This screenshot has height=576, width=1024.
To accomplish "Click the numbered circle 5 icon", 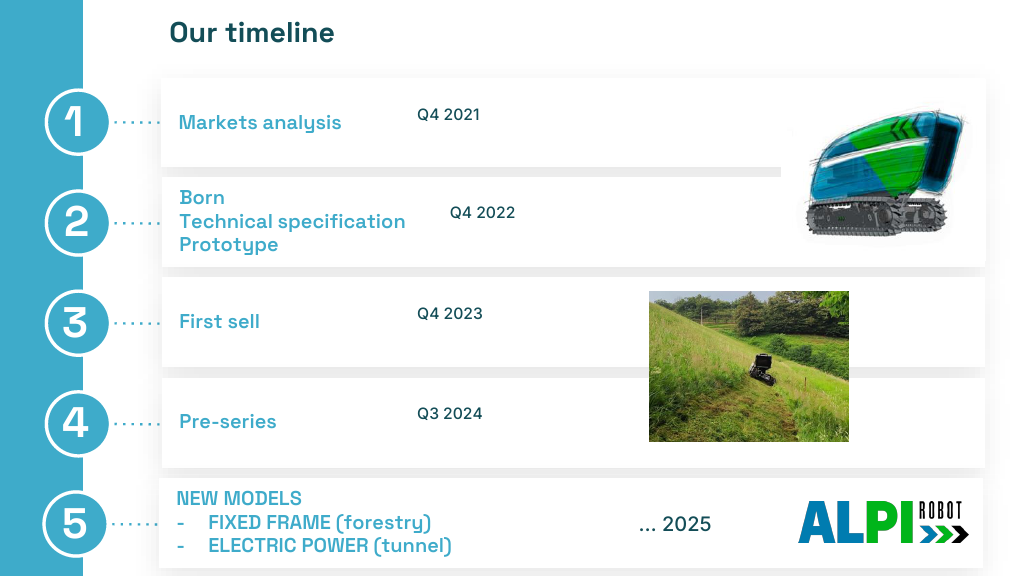I will (75, 524).
